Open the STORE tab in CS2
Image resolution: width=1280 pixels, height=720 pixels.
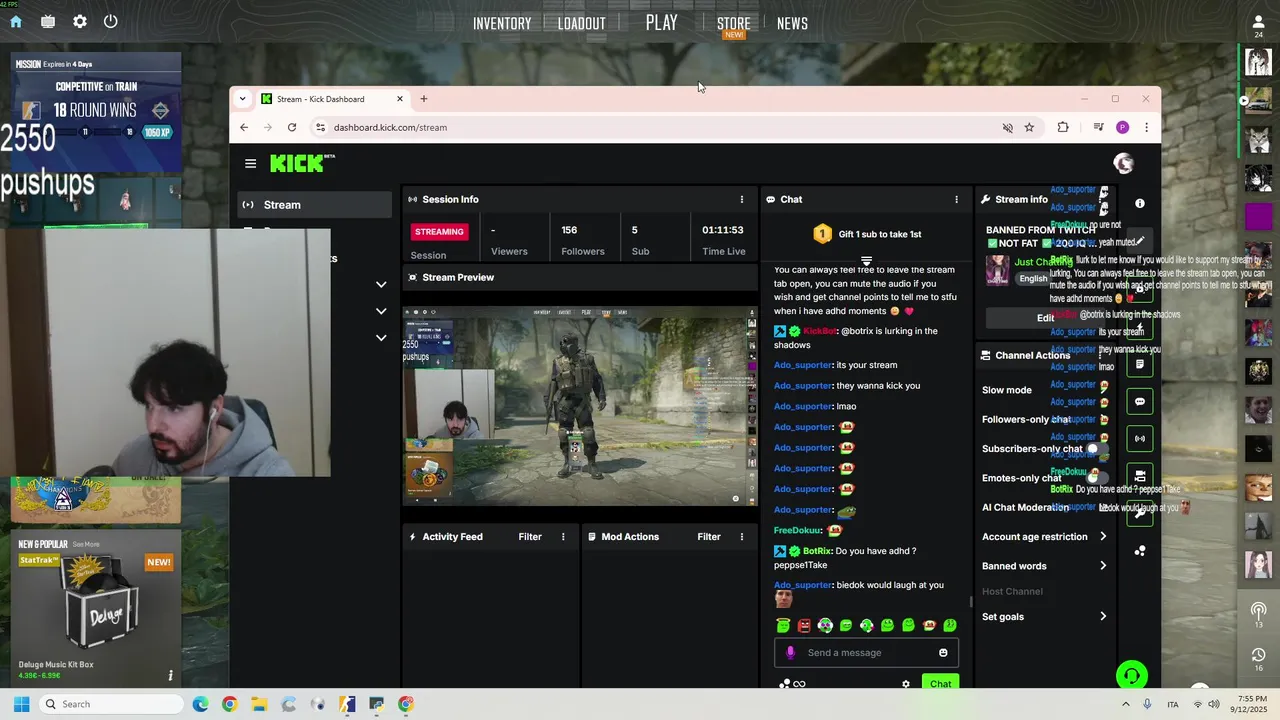click(733, 23)
